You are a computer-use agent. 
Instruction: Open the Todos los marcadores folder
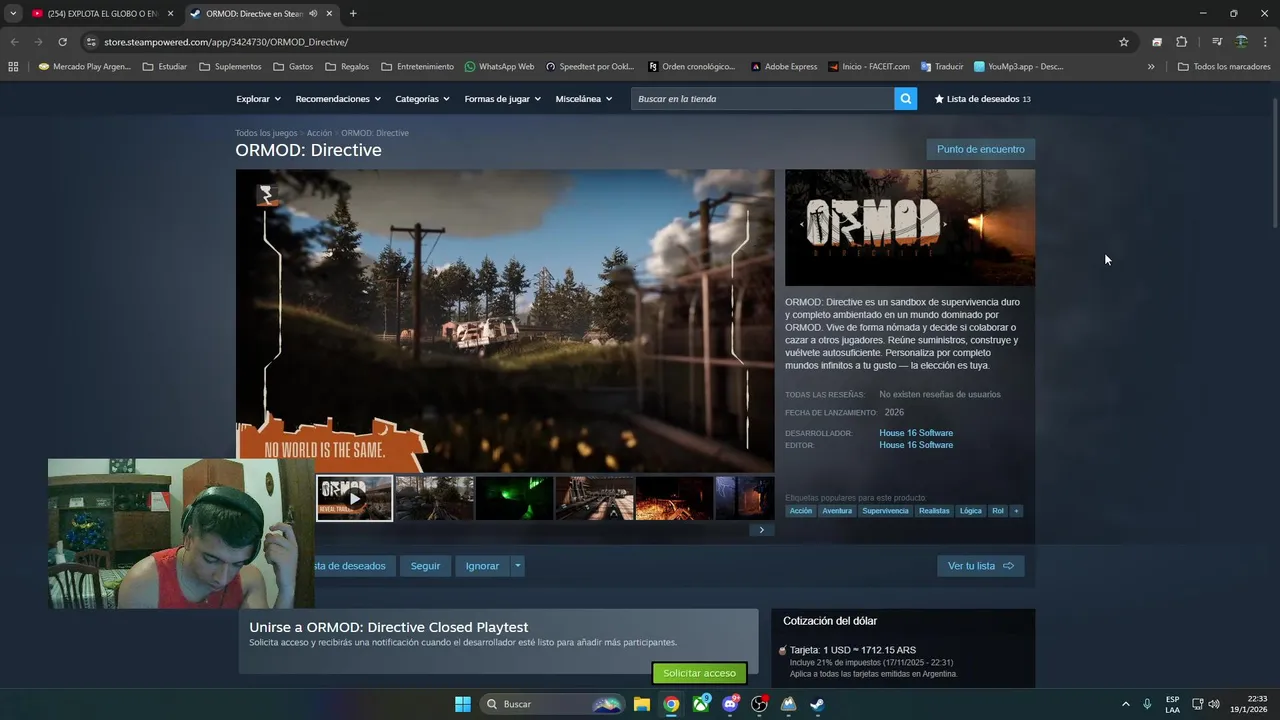pyautogui.click(x=1224, y=67)
